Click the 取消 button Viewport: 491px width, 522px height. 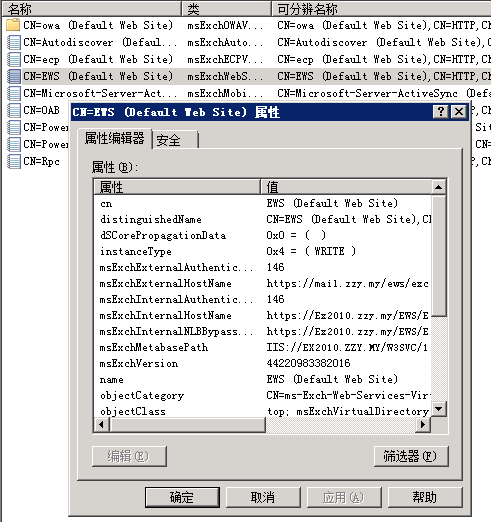coord(263,497)
